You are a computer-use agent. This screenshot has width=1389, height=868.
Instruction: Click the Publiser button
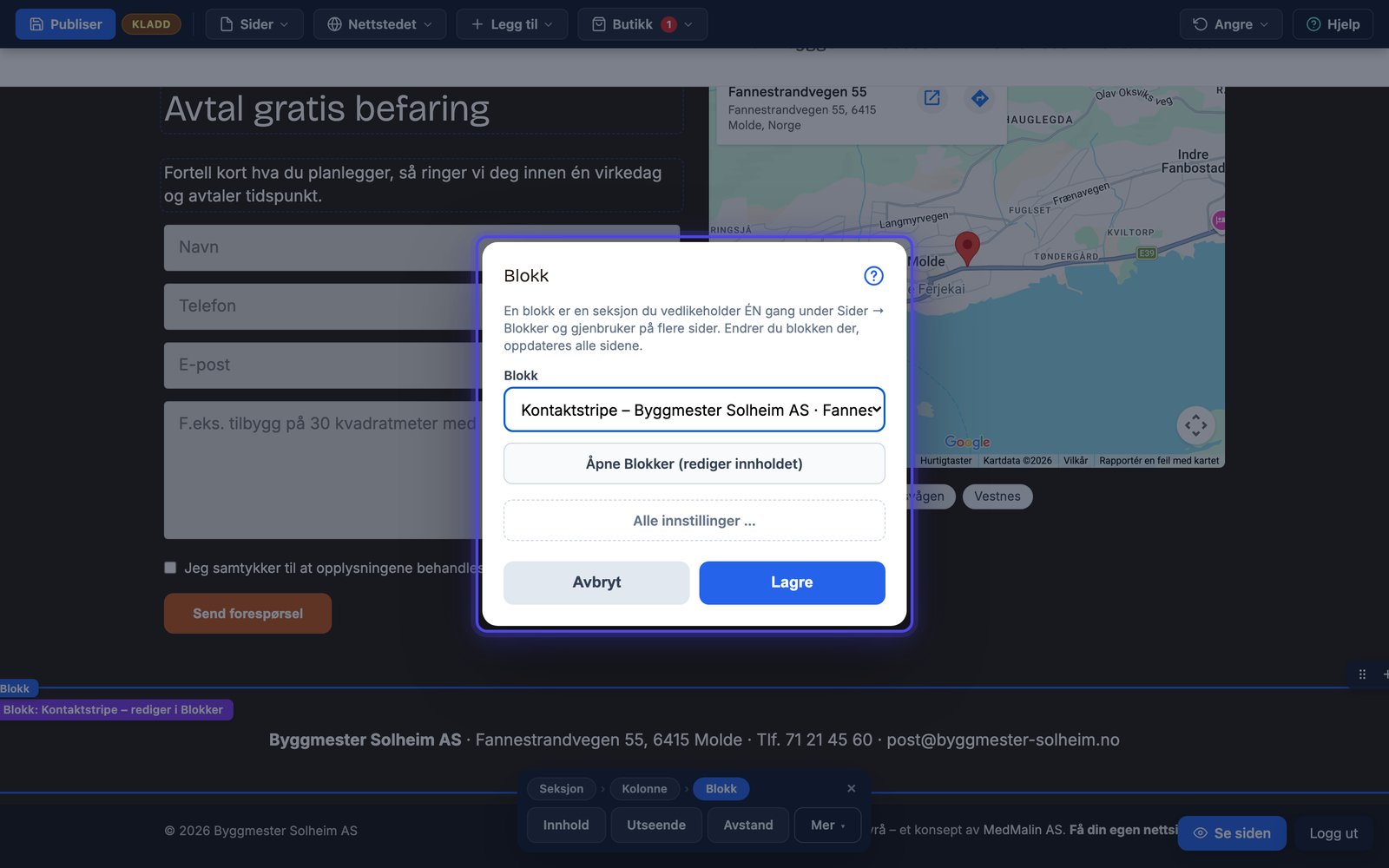(x=65, y=24)
